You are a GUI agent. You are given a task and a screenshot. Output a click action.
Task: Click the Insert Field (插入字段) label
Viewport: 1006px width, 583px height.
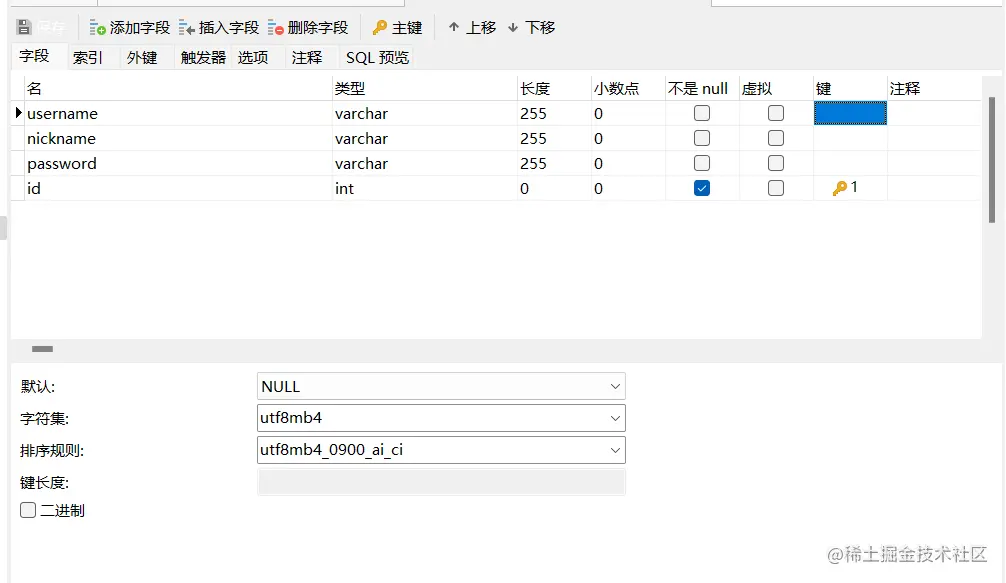[x=229, y=28]
